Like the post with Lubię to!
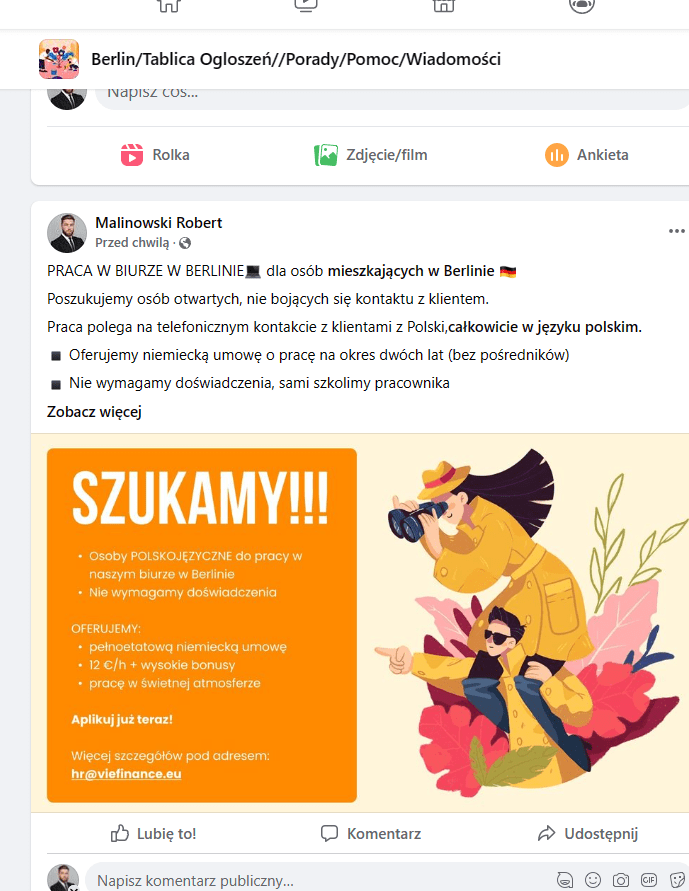 click(153, 834)
